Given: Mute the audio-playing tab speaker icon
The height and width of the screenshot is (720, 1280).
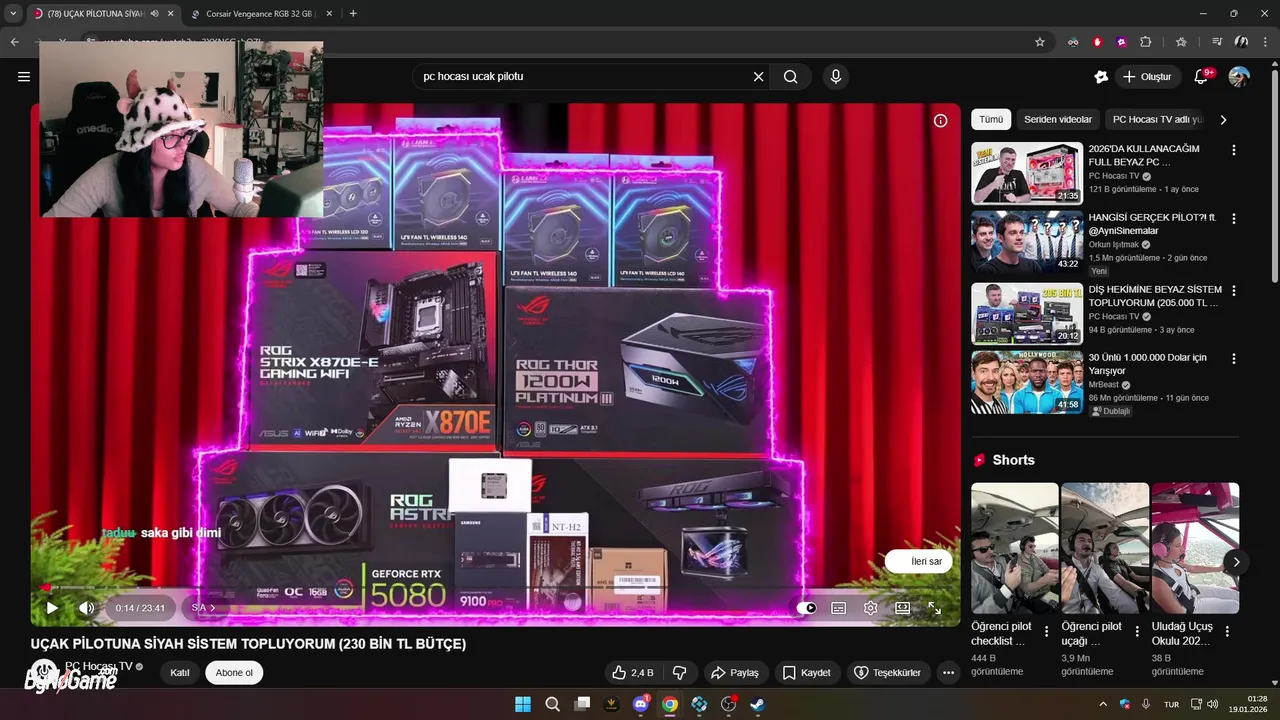Looking at the screenshot, I should click(x=154, y=13).
